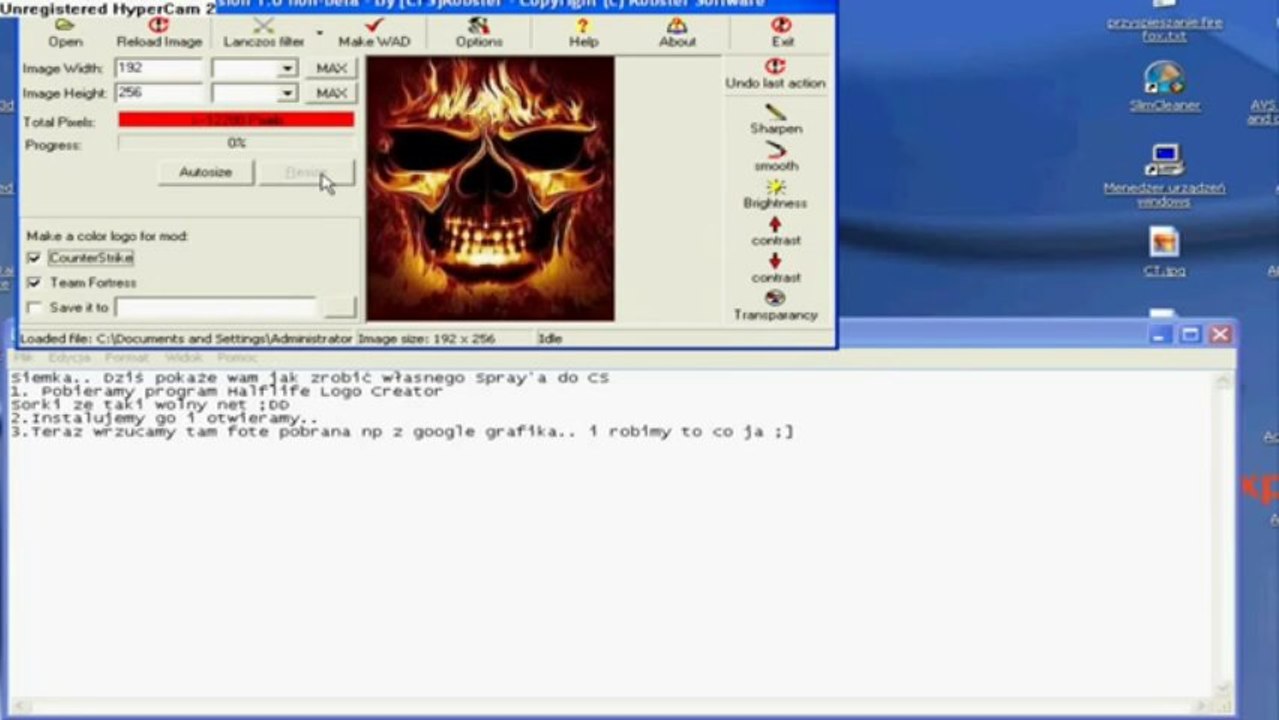1279x720 pixels.
Task: Click 'Make a color logo for mod:' label
Action: tap(107, 237)
